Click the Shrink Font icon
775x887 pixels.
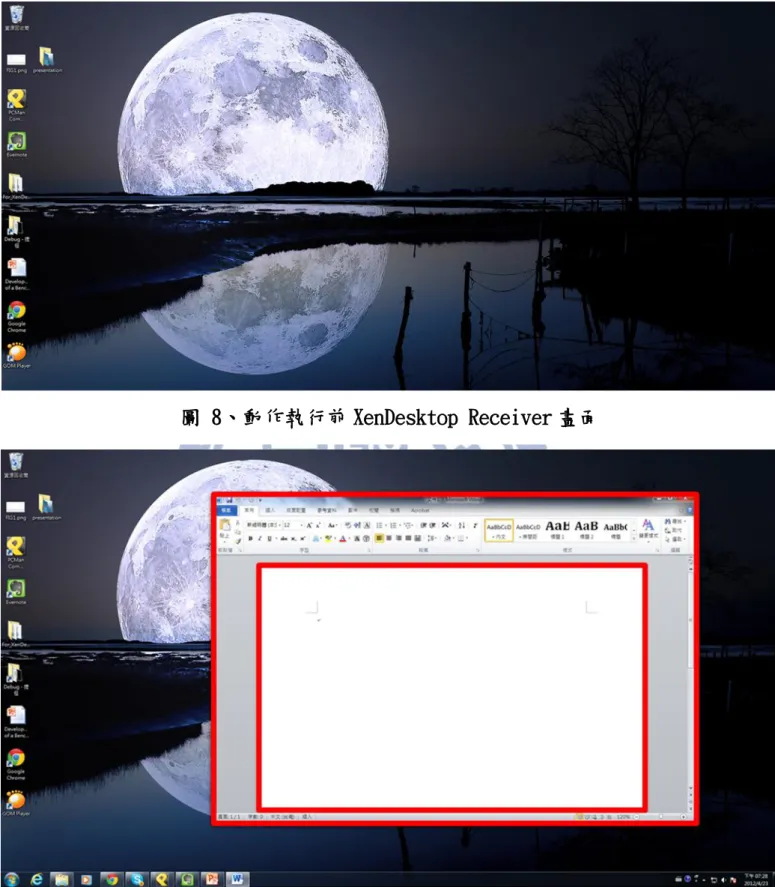point(318,525)
